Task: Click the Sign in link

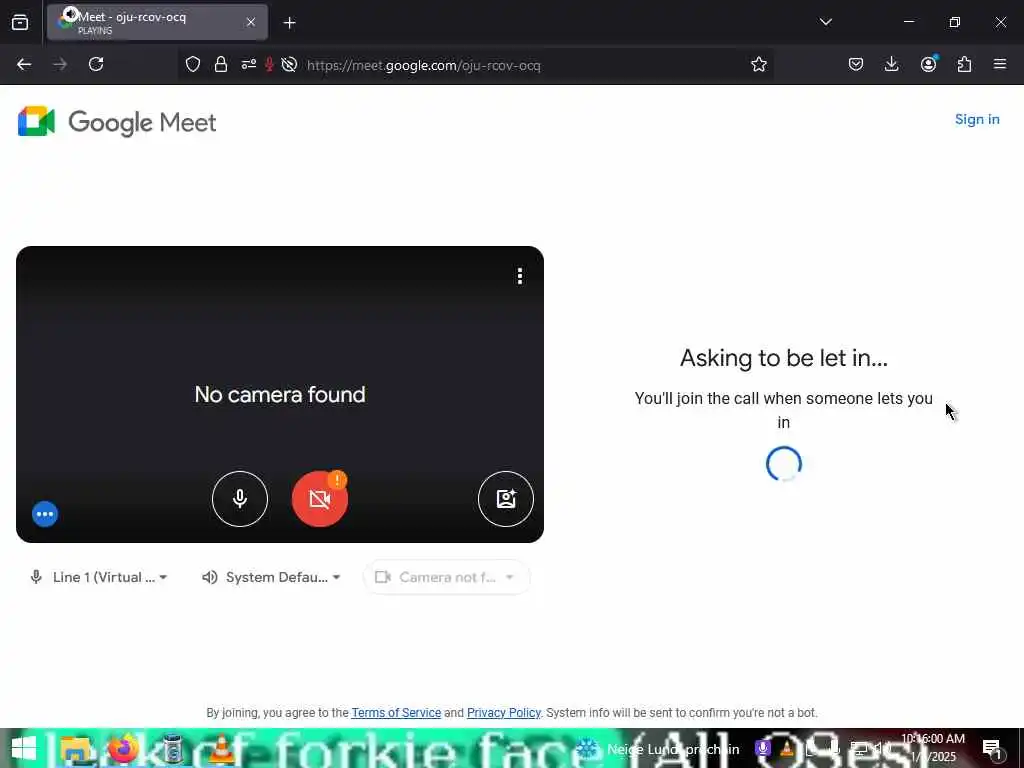Action: click(977, 120)
